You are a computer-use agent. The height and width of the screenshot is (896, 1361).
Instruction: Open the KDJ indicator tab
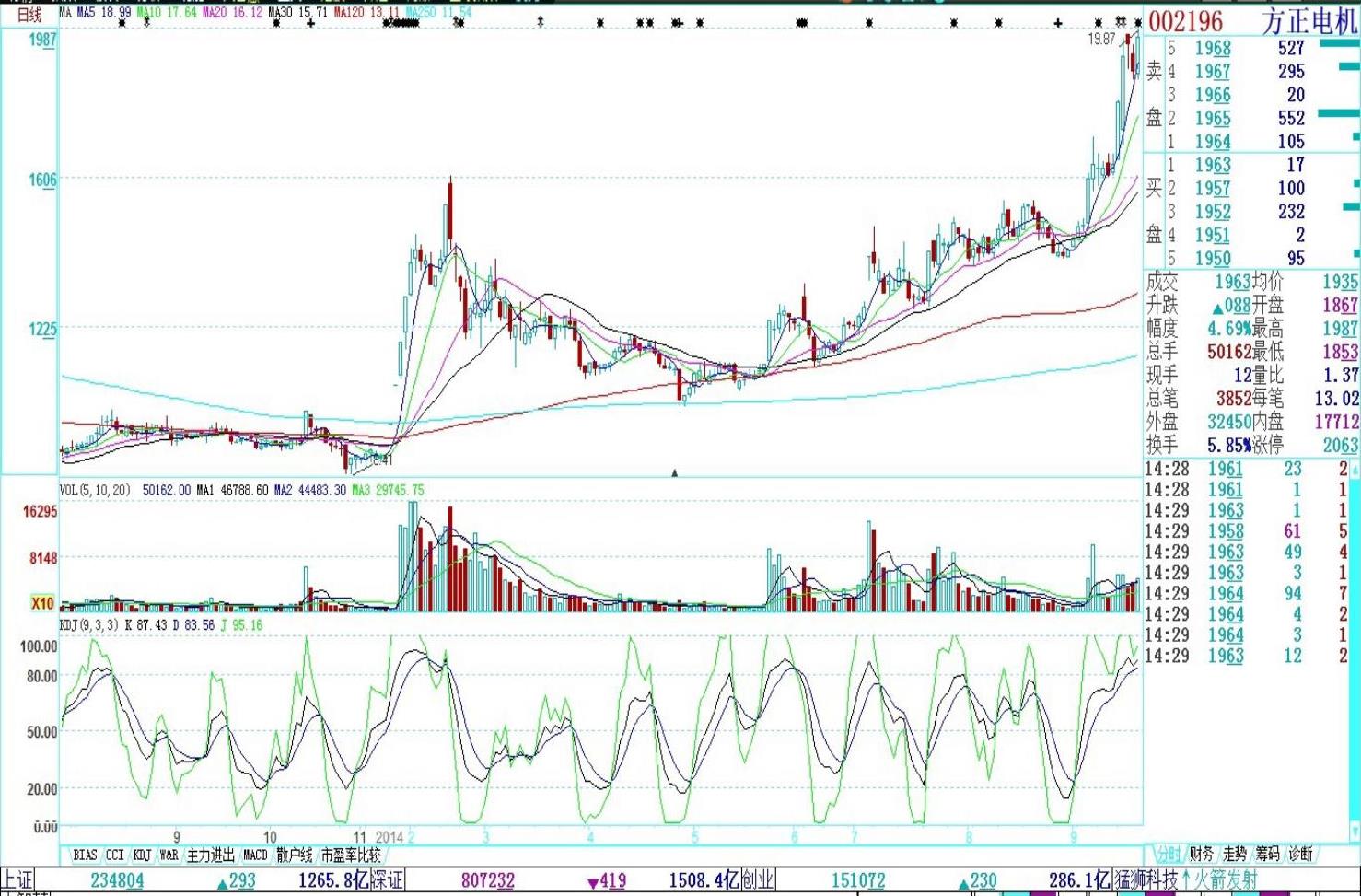[142, 855]
